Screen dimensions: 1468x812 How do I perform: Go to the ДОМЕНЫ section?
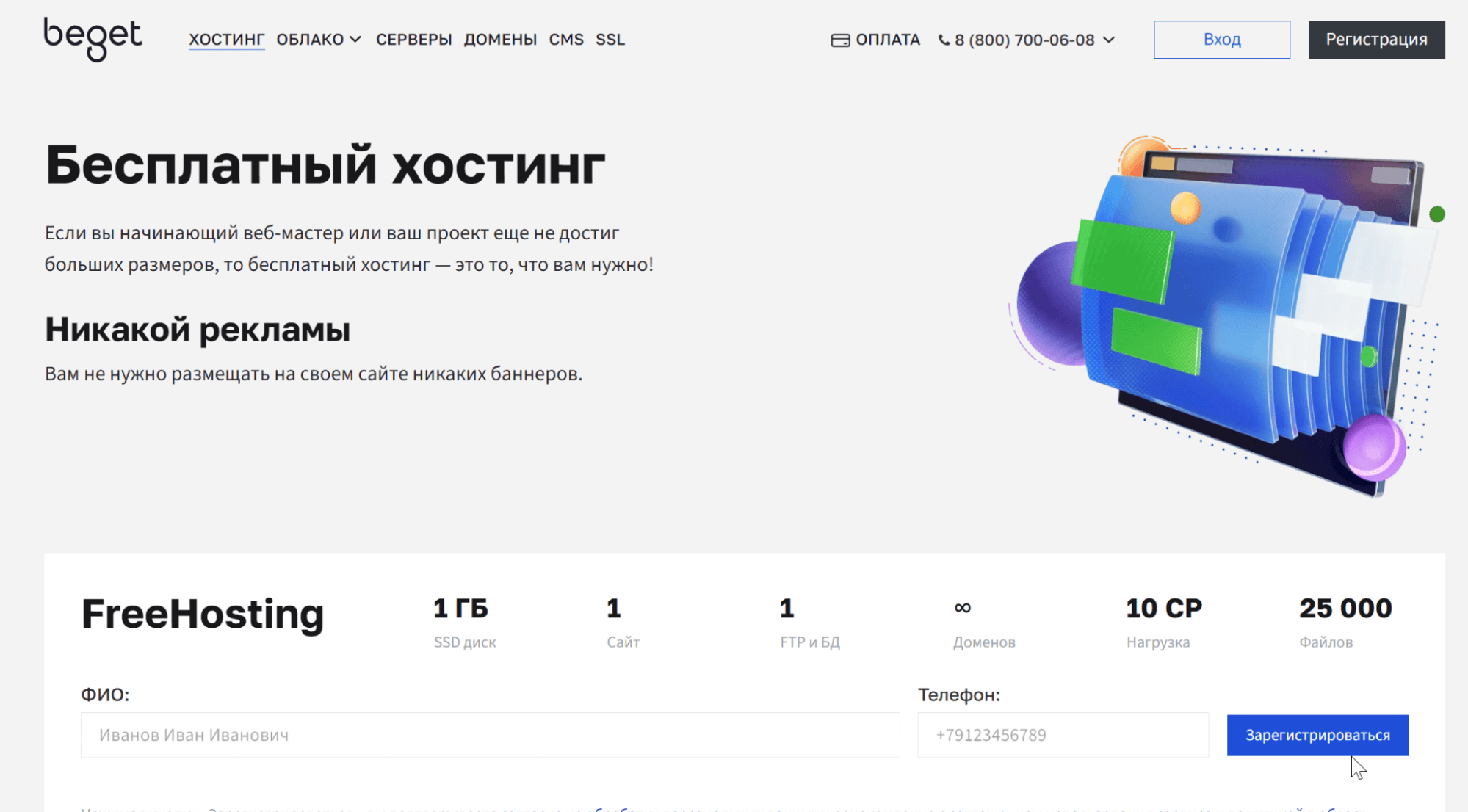(x=501, y=40)
